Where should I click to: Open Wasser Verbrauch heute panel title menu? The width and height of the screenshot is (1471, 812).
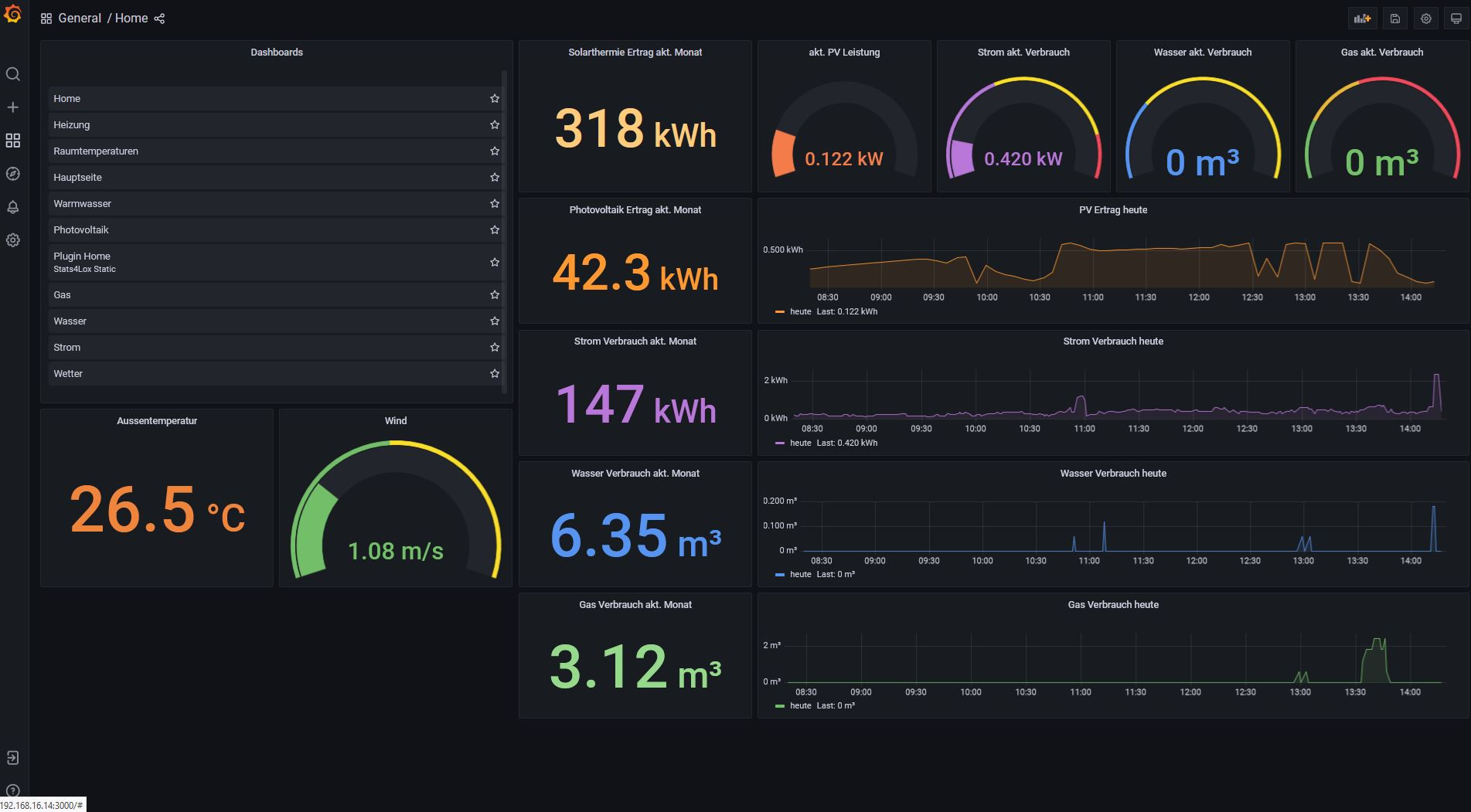coord(1113,474)
